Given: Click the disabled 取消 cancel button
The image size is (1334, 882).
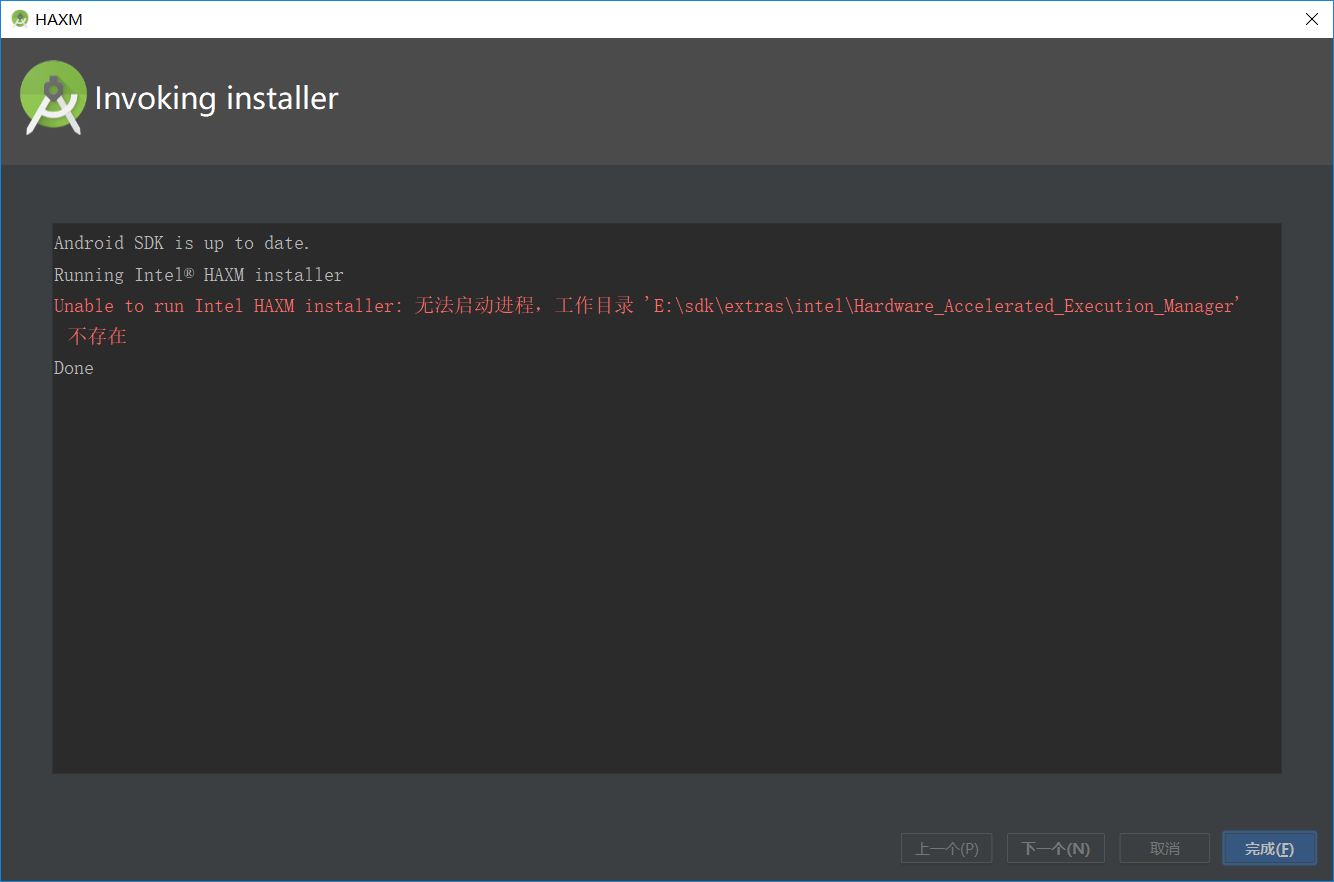Looking at the screenshot, I should pos(1164,848).
